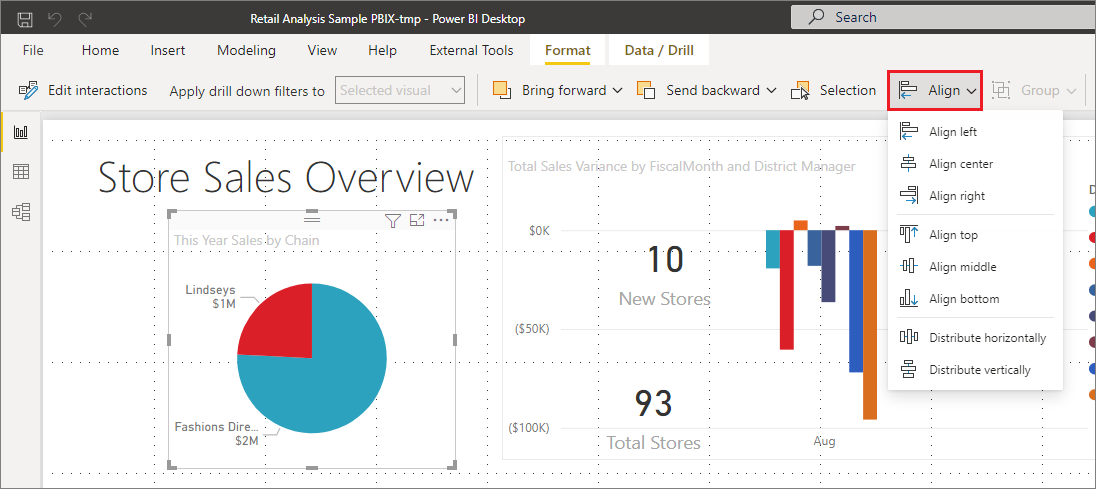Screen dimensions: 1096x489
Task: Open the Selection pane
Action: pos(833,91)
